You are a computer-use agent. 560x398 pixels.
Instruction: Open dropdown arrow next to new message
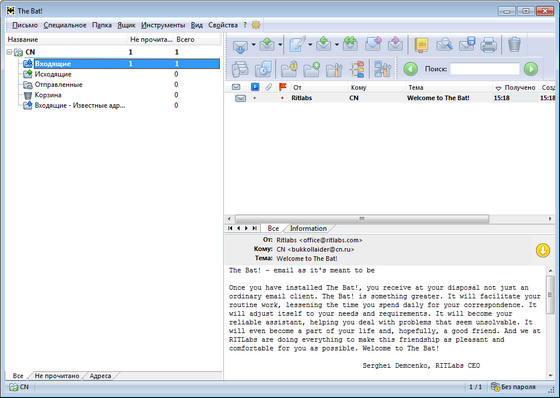310,45
